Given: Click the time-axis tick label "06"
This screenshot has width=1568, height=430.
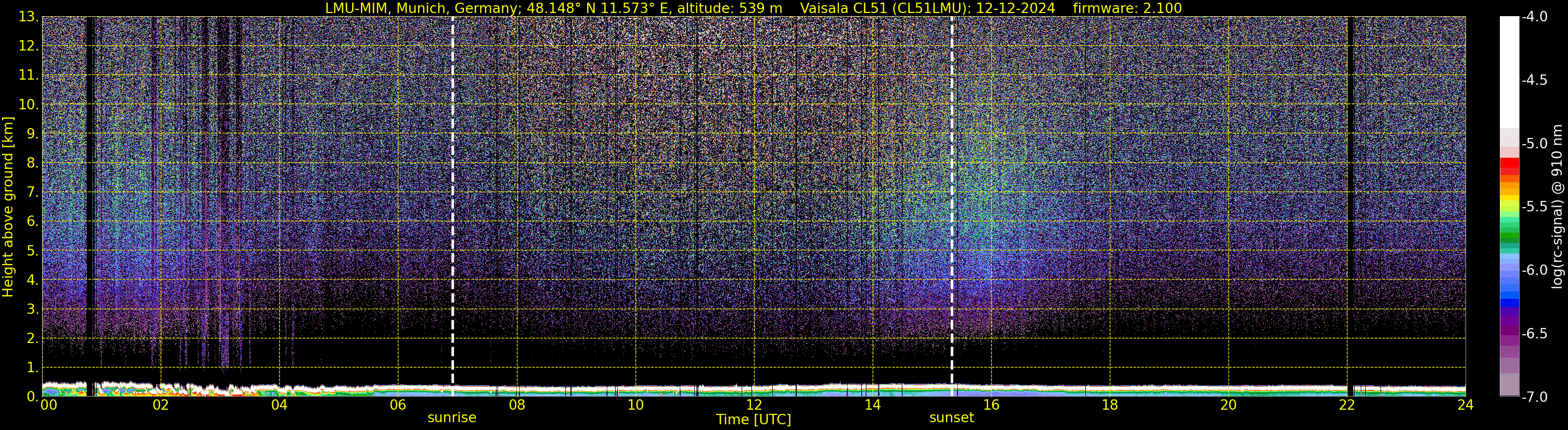Looking at the screenshot, I should point(398,405).
